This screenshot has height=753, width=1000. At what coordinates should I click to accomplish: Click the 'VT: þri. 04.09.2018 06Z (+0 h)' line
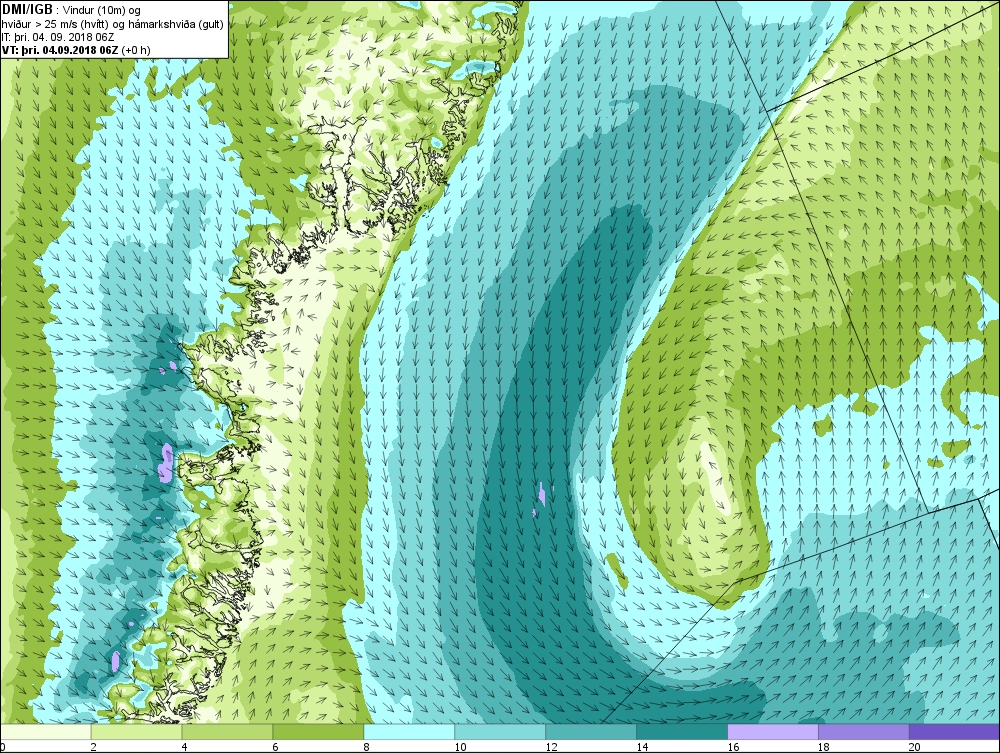[76, 50]
